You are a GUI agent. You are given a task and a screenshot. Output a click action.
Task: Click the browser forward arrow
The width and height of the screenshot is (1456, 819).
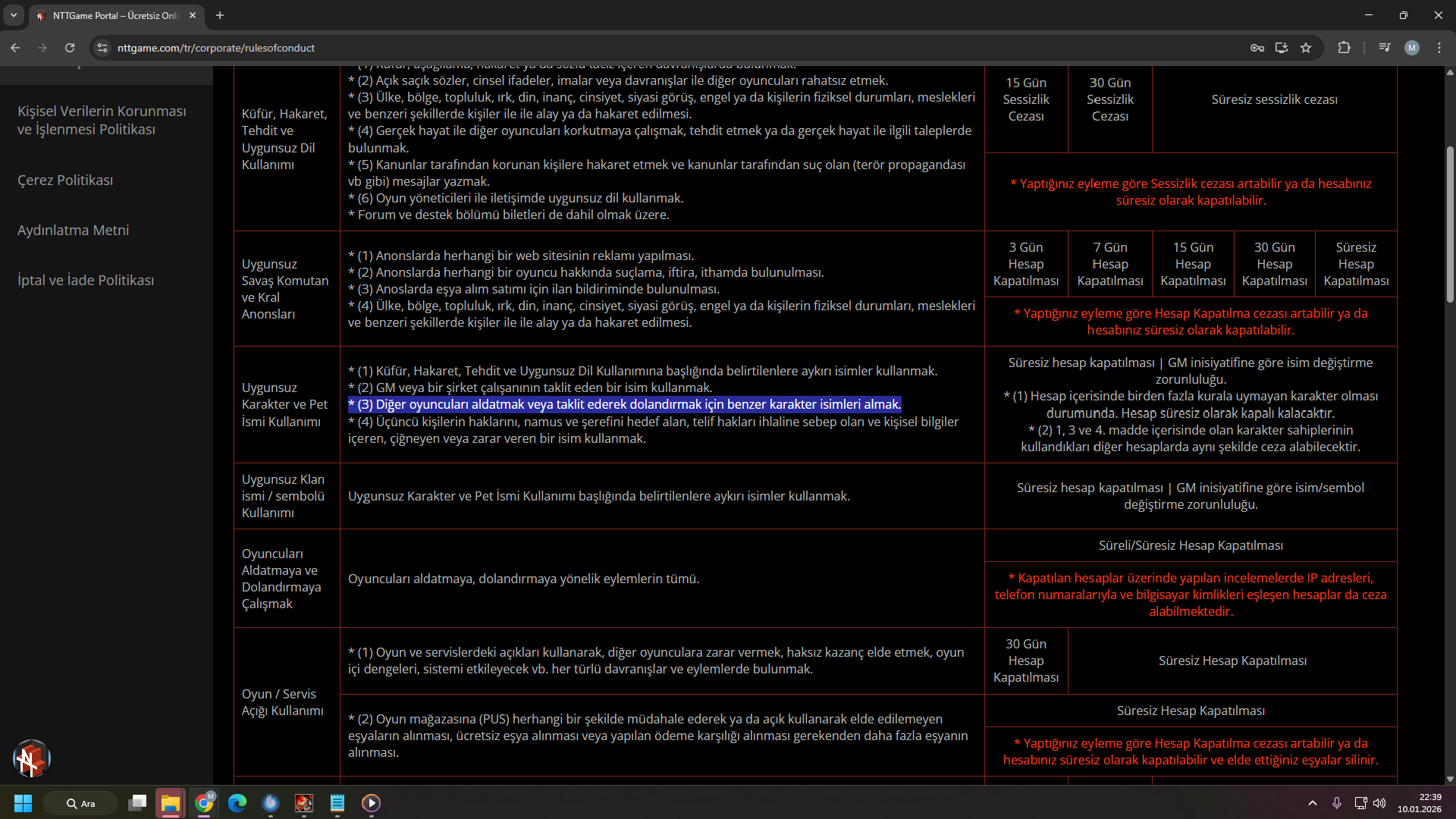pos(42,48)
